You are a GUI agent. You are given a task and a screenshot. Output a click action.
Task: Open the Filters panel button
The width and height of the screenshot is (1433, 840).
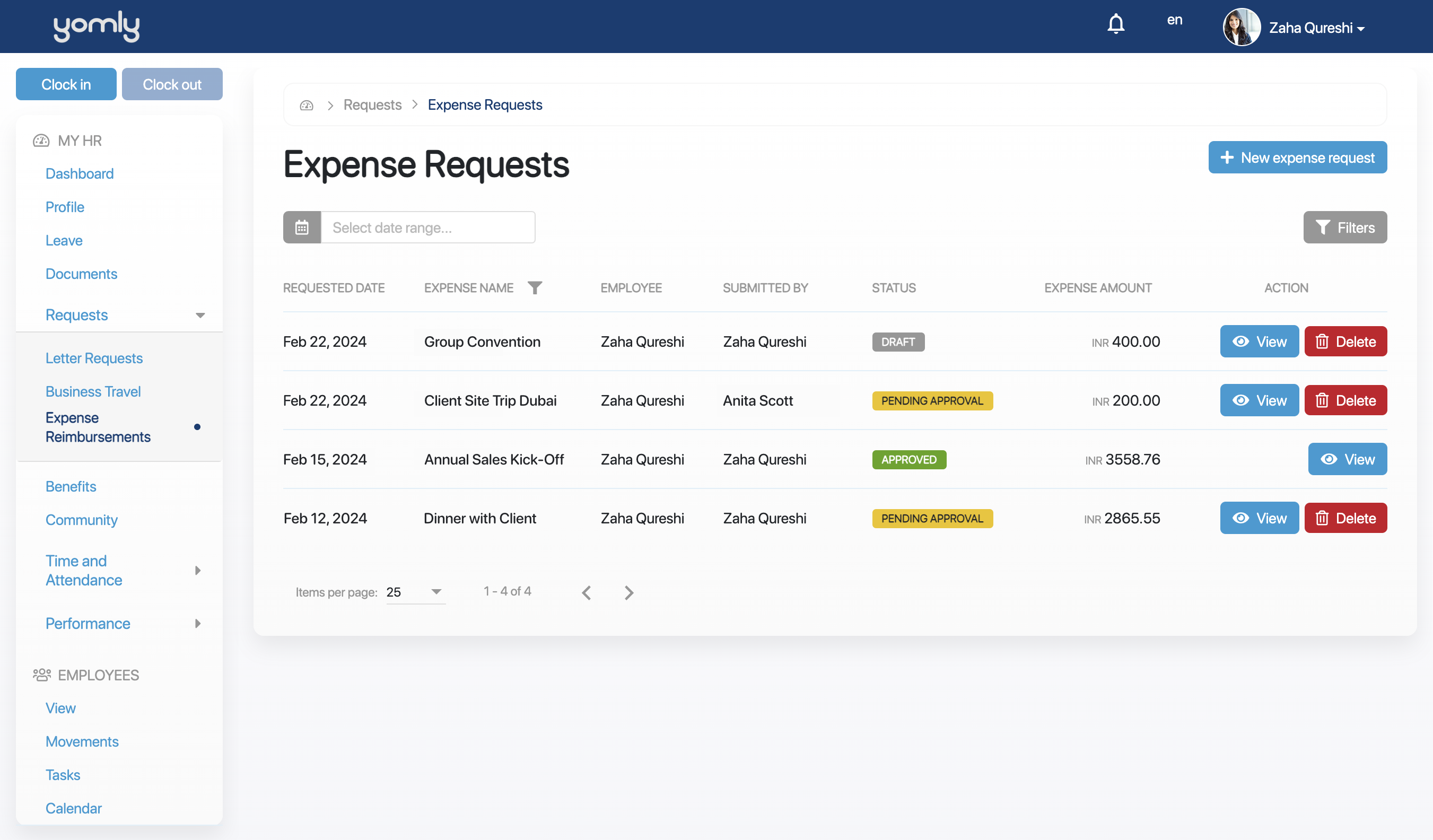pos(1345,227)
